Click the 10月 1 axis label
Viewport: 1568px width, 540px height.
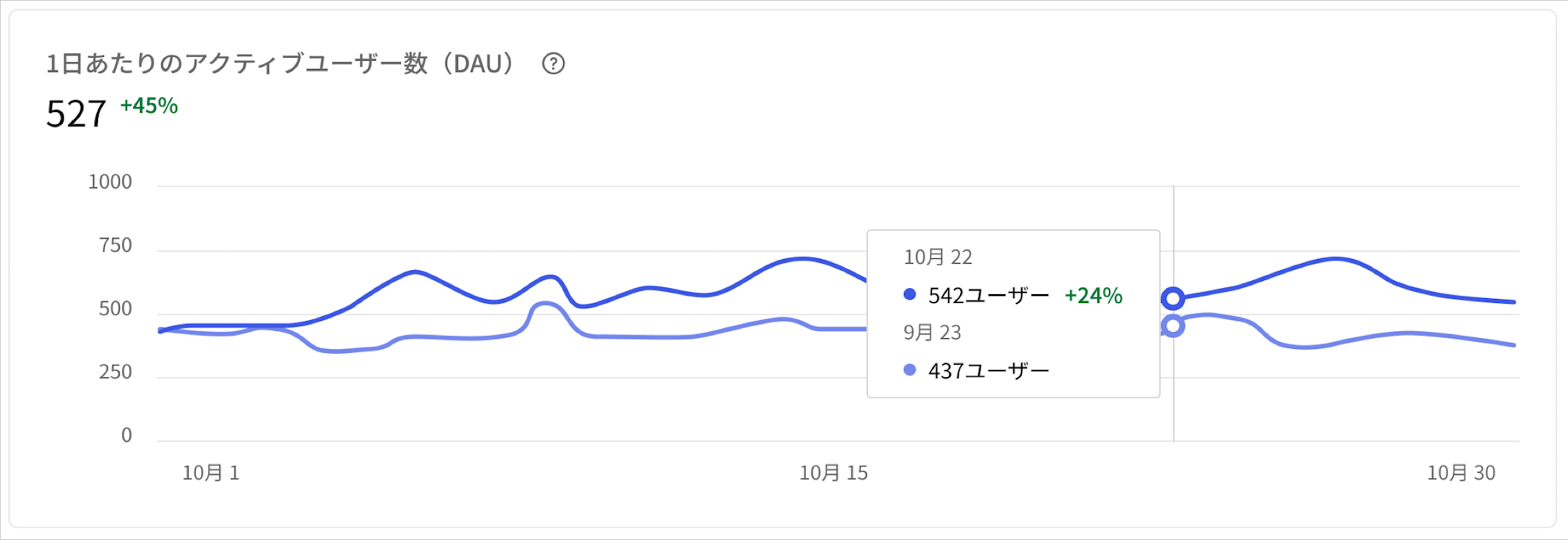coord(211,473)
